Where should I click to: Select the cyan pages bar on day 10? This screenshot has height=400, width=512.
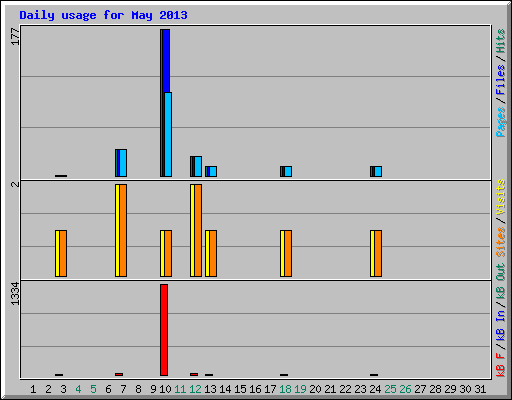[x=168, y=134]
